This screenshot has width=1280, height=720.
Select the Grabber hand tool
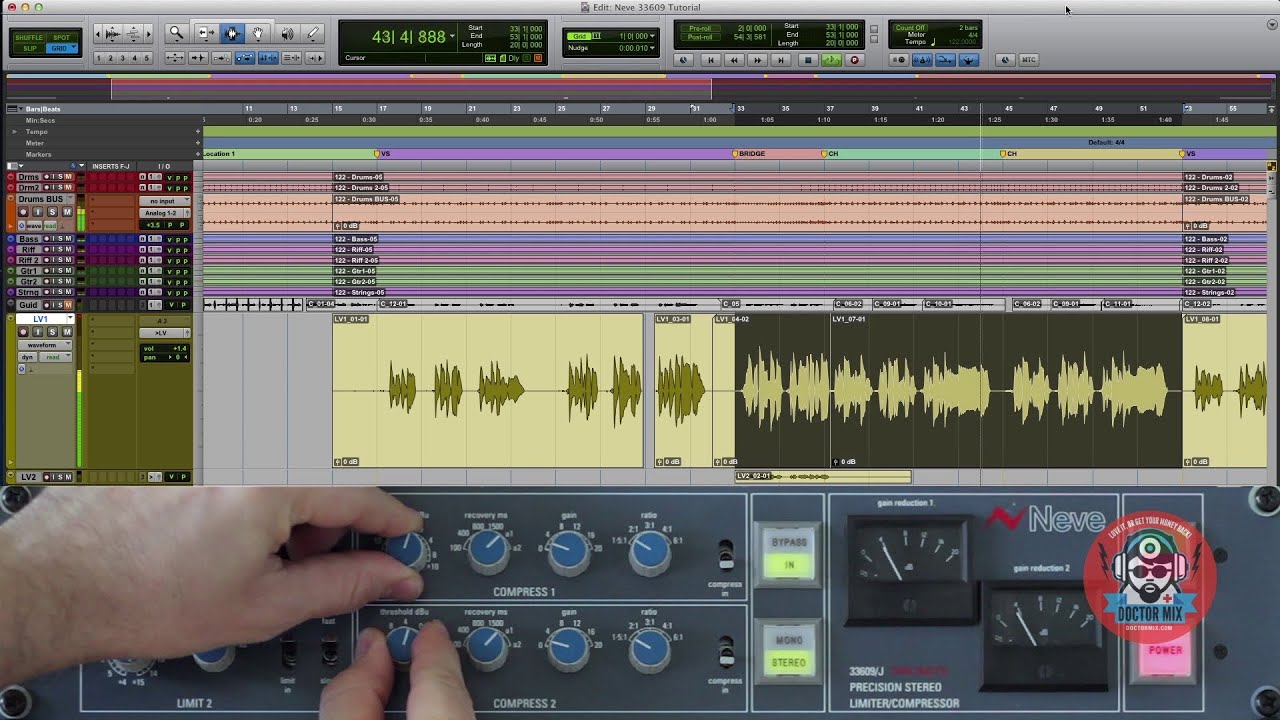click(x=258, y=33)
